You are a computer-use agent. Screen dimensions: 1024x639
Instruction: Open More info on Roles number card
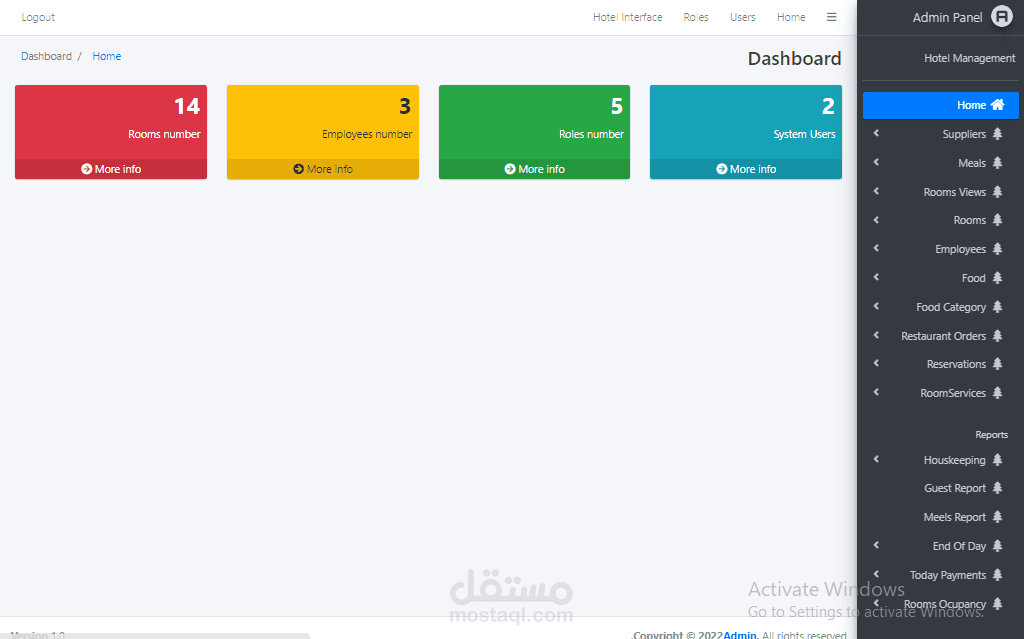coord(534,169)
